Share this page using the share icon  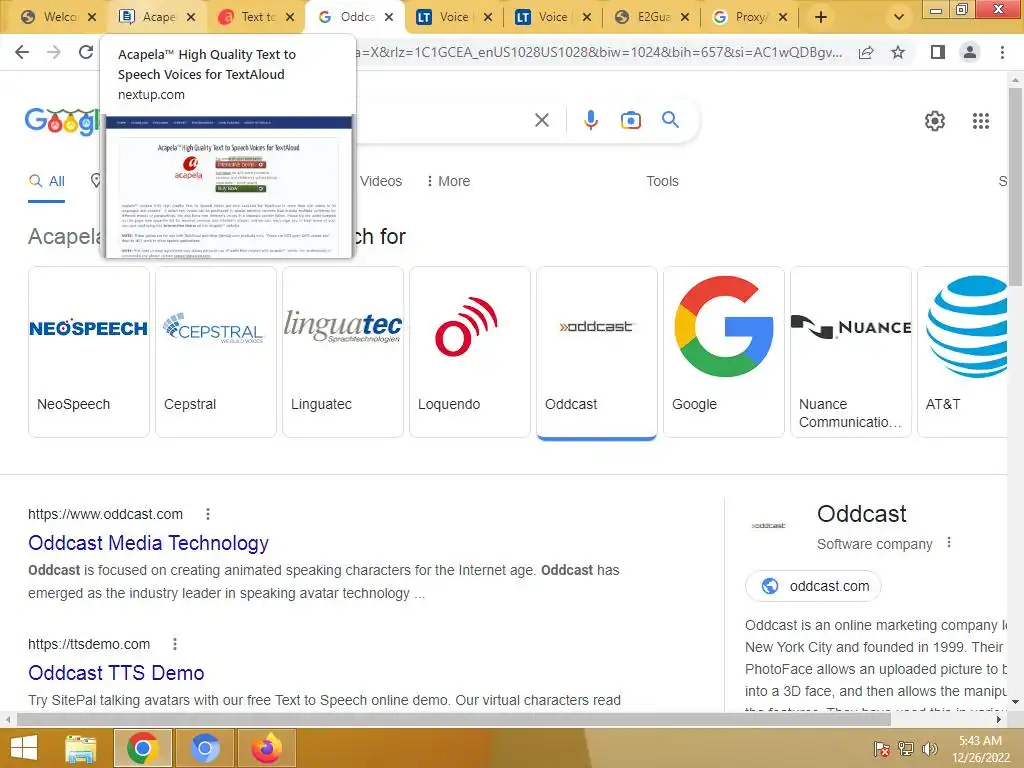click(866, 53)
